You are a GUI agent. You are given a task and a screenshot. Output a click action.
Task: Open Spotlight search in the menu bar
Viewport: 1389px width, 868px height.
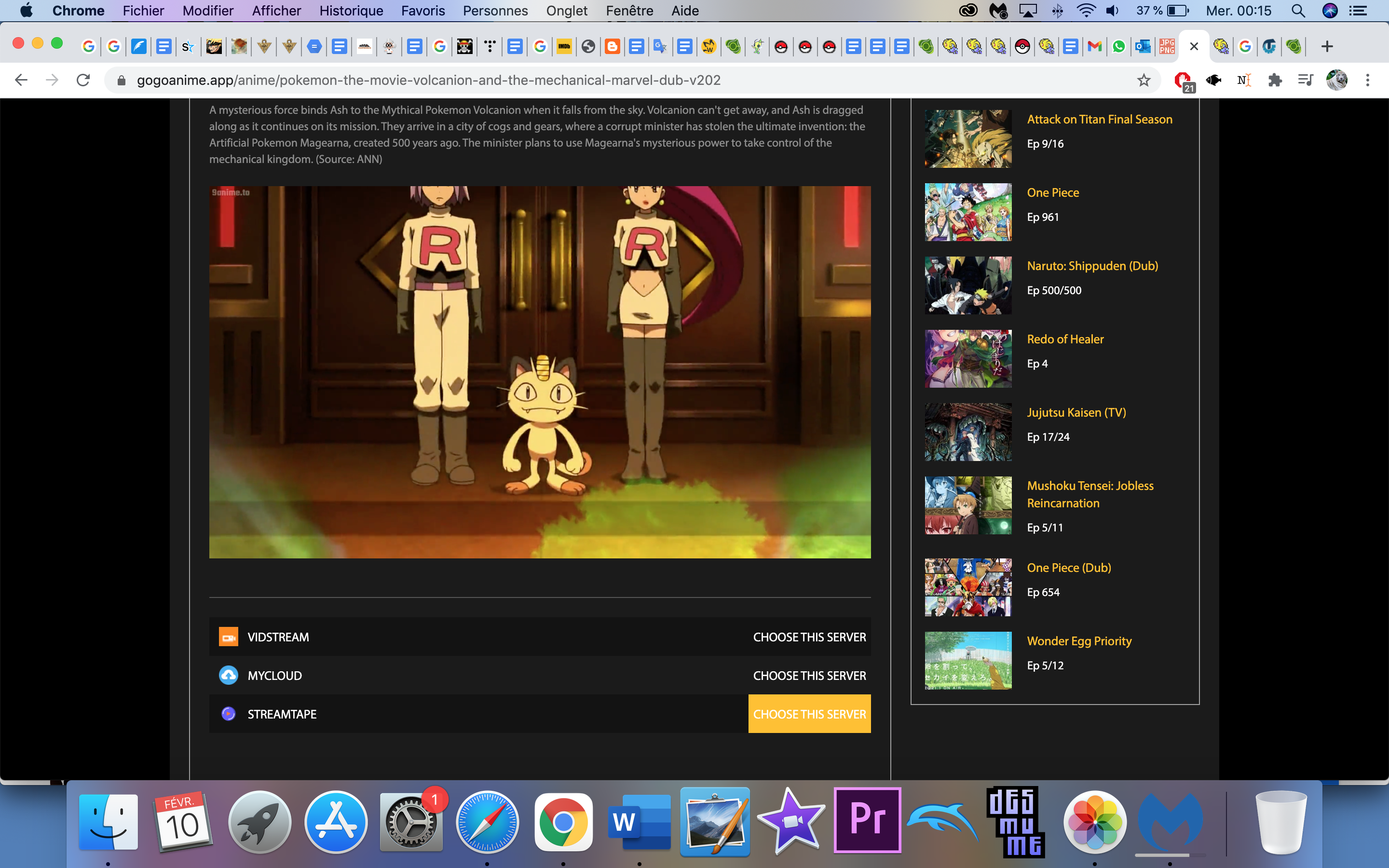pyautogui.click(x=1298, y=10)
